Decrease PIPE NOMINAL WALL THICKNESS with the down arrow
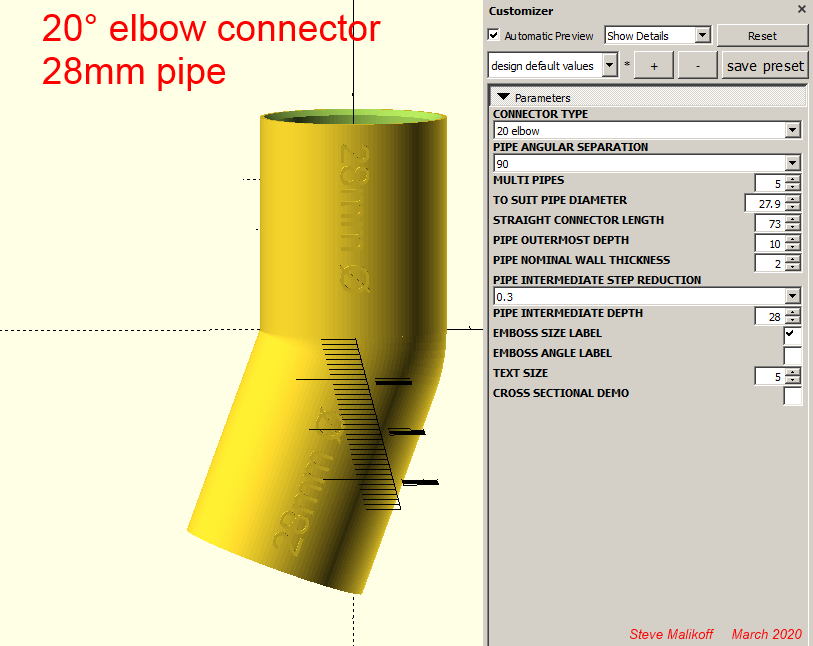 click(794, 267)
